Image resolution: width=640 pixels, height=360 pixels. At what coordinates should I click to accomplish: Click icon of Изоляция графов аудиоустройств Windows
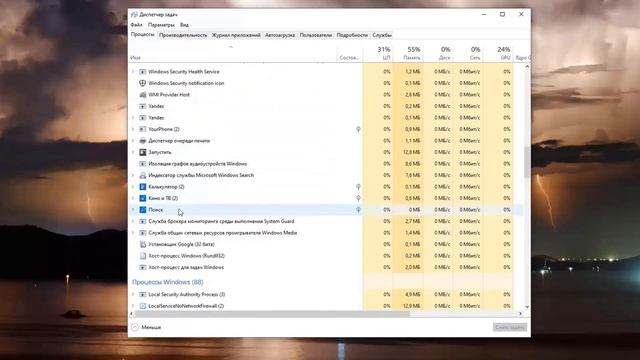coord(142,164)
